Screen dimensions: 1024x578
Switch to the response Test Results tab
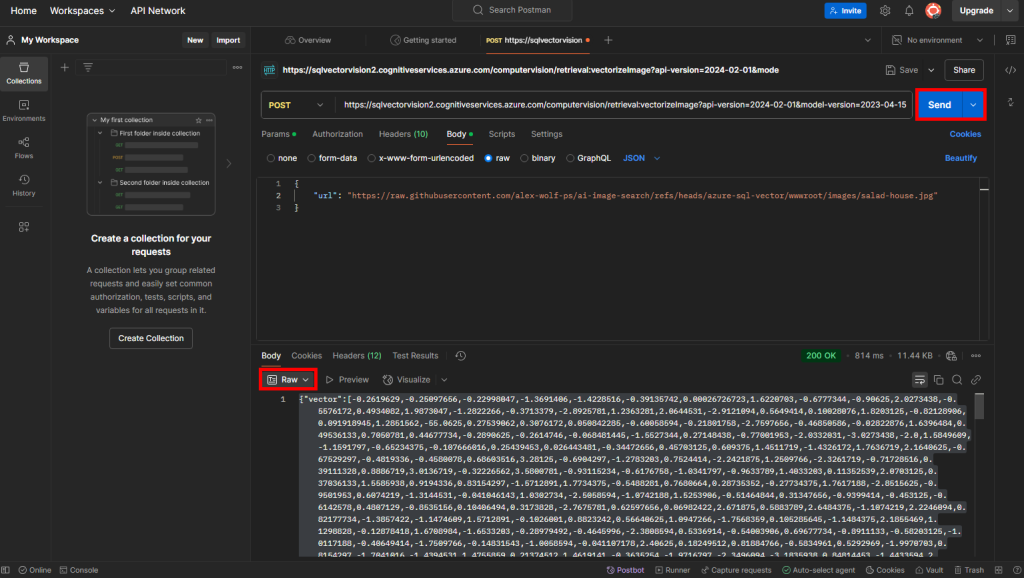[x=415, y=356]
